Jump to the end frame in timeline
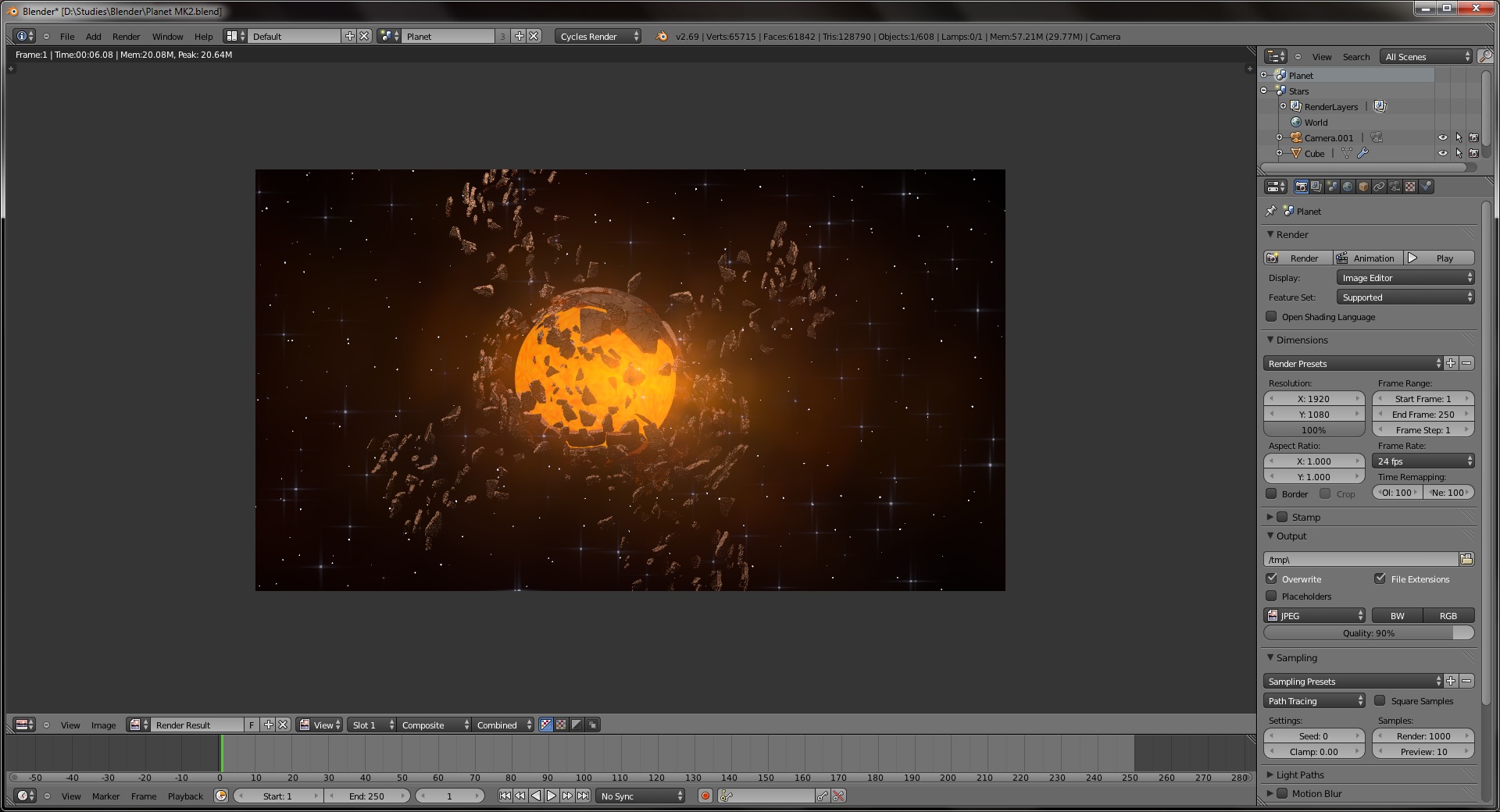 coord(583,796)
